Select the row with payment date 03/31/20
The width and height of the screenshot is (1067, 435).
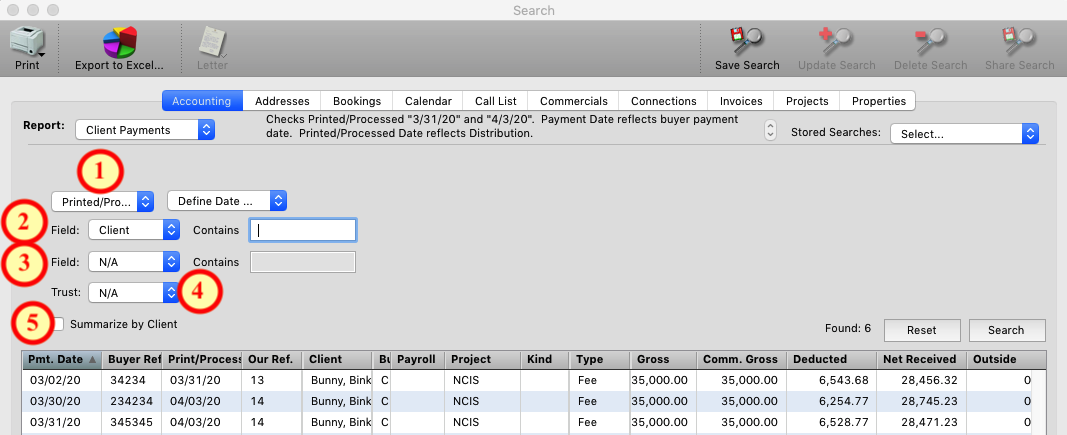(527, 422)
